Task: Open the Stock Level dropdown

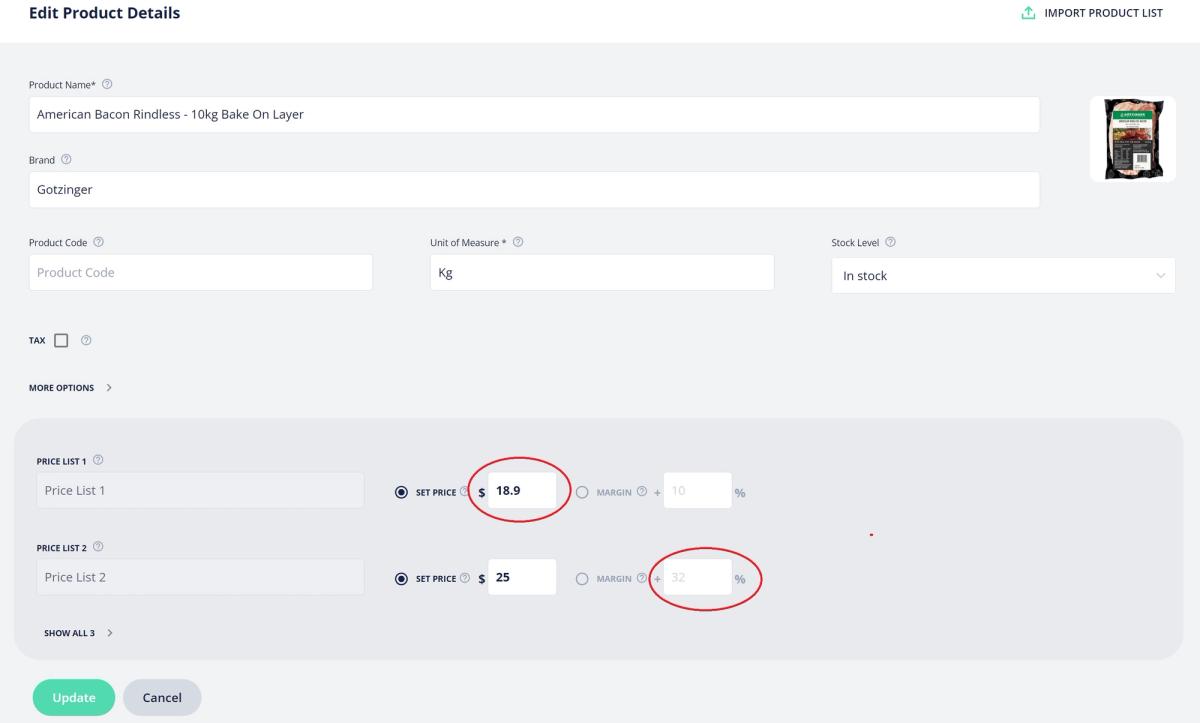Action: [1003, 275]
